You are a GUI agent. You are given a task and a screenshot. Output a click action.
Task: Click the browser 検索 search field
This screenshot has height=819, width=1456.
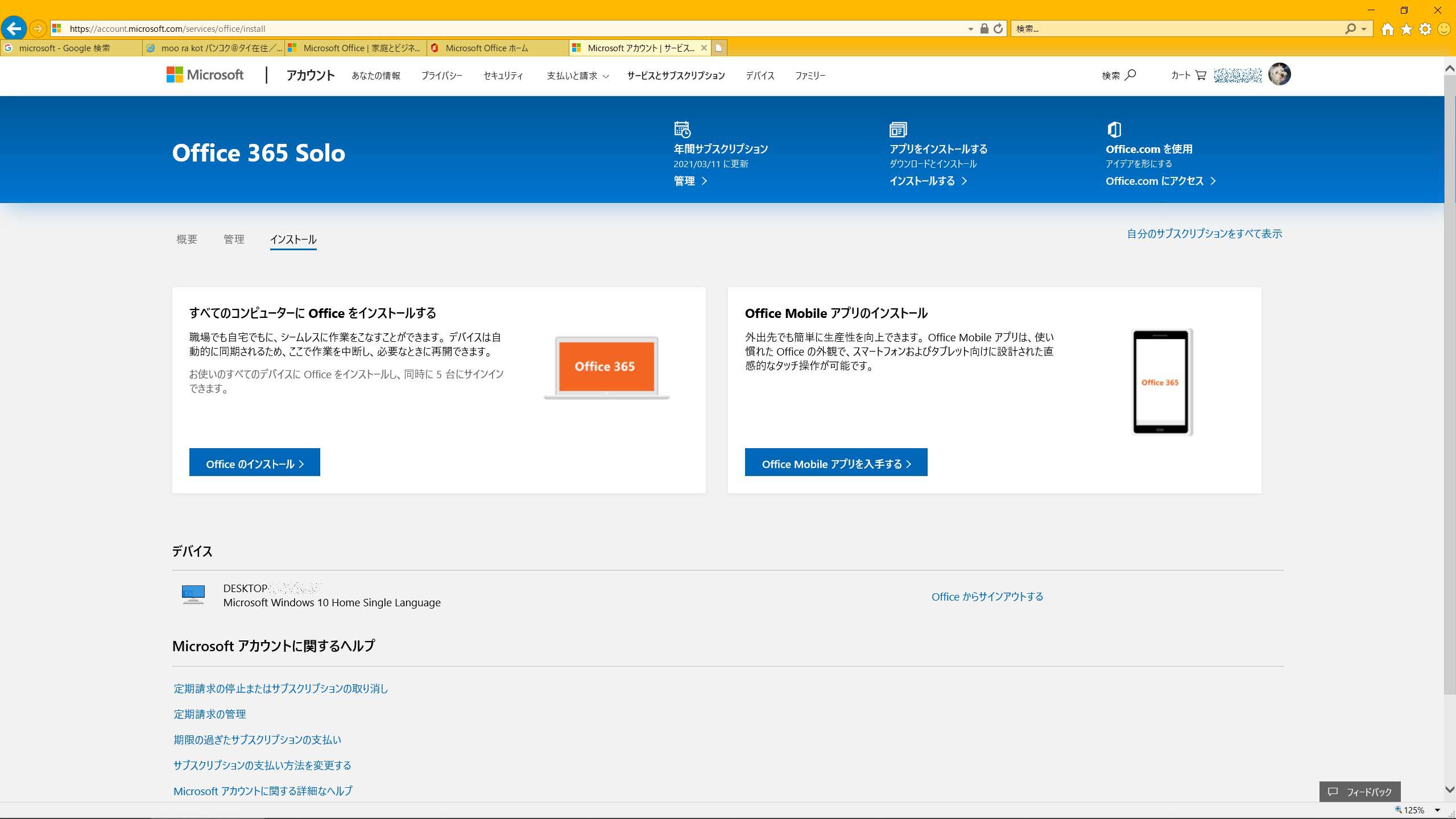tap(1177, 28)
